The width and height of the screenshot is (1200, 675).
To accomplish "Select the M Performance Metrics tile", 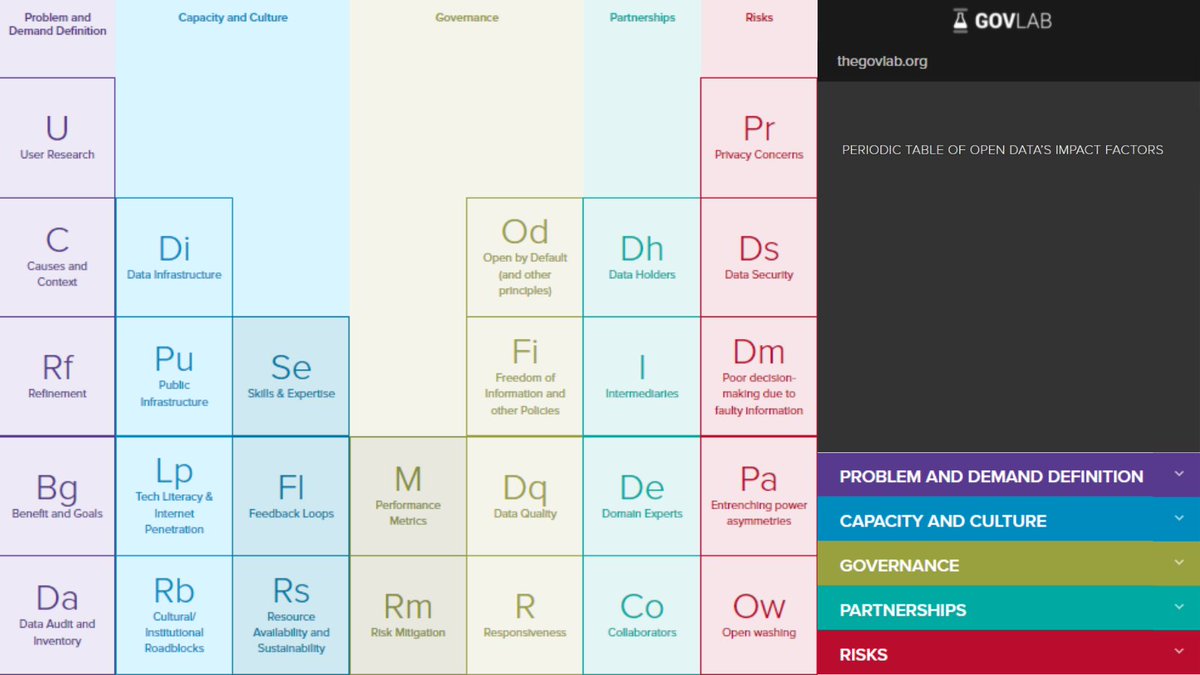I will (x=407, y=494).
